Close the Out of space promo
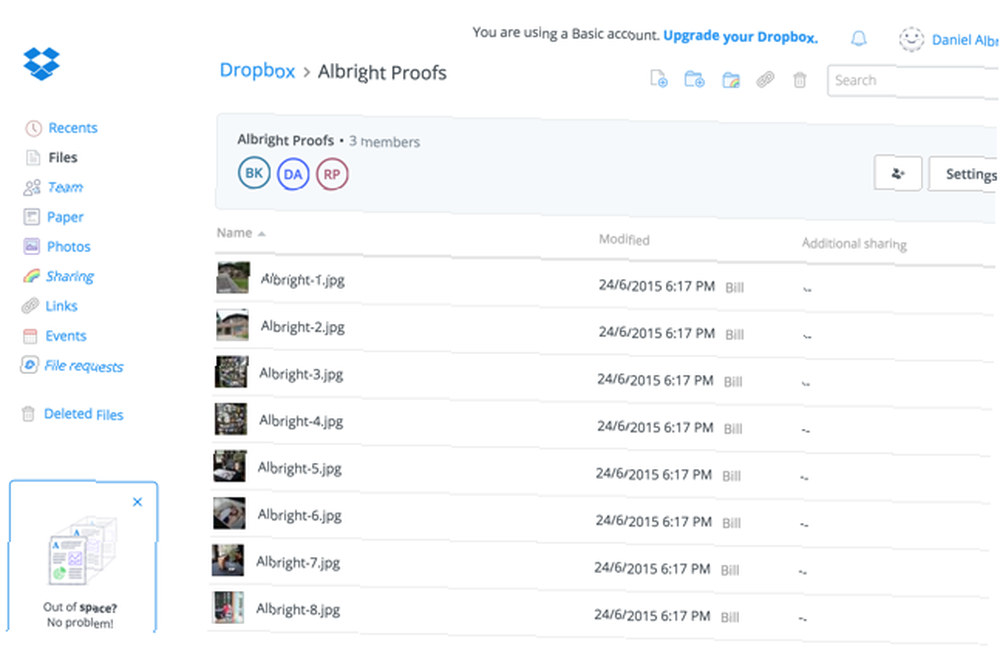 coord(137,502)
